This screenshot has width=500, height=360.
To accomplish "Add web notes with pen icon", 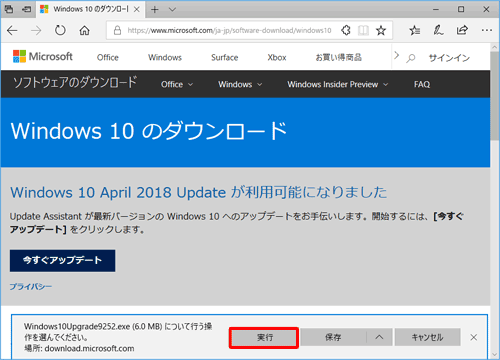I will (438, 31).
